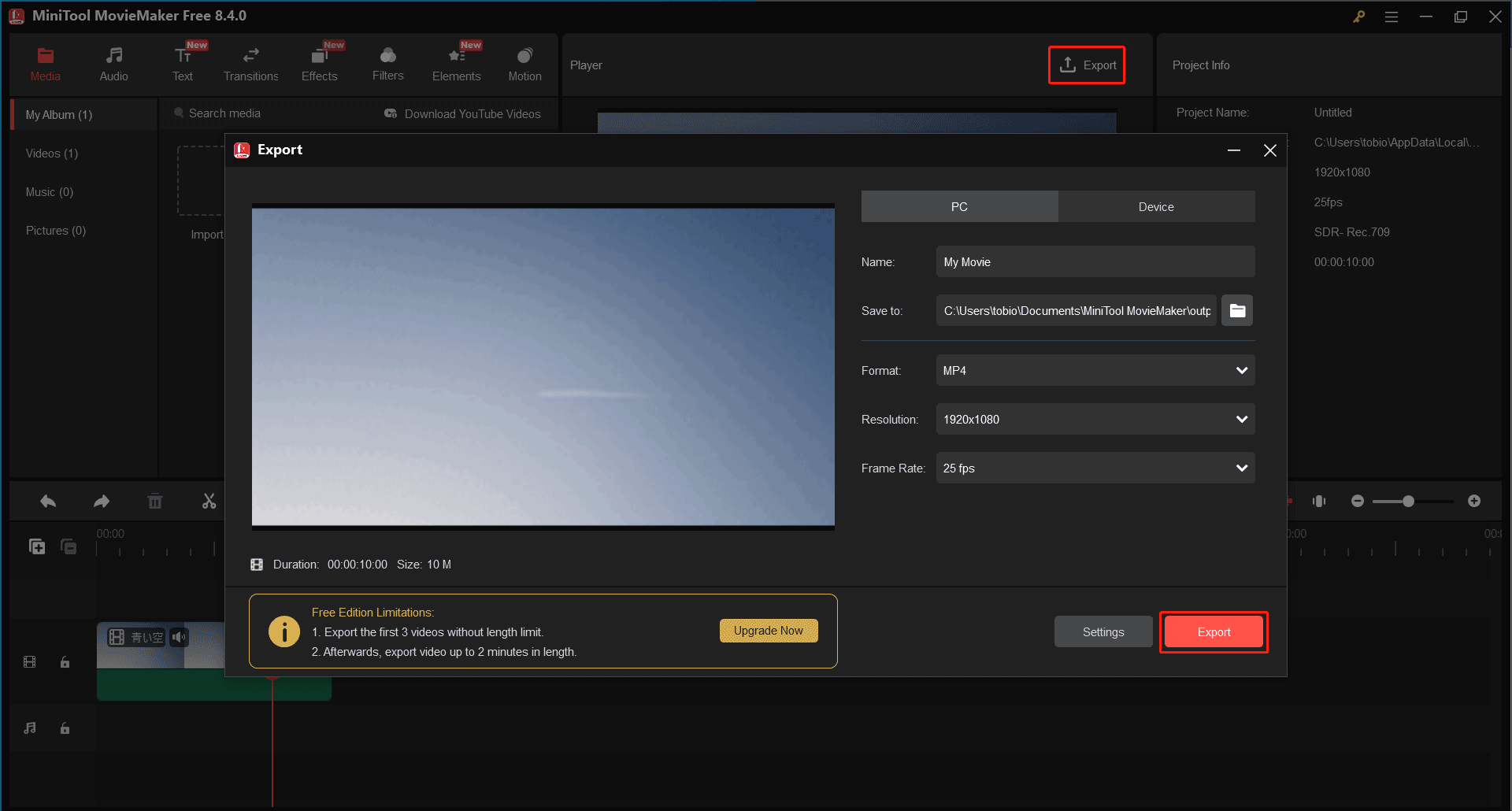Open the Filters panel icon
The height and width of the screenshot is (811, 1512).
point(387,57)
